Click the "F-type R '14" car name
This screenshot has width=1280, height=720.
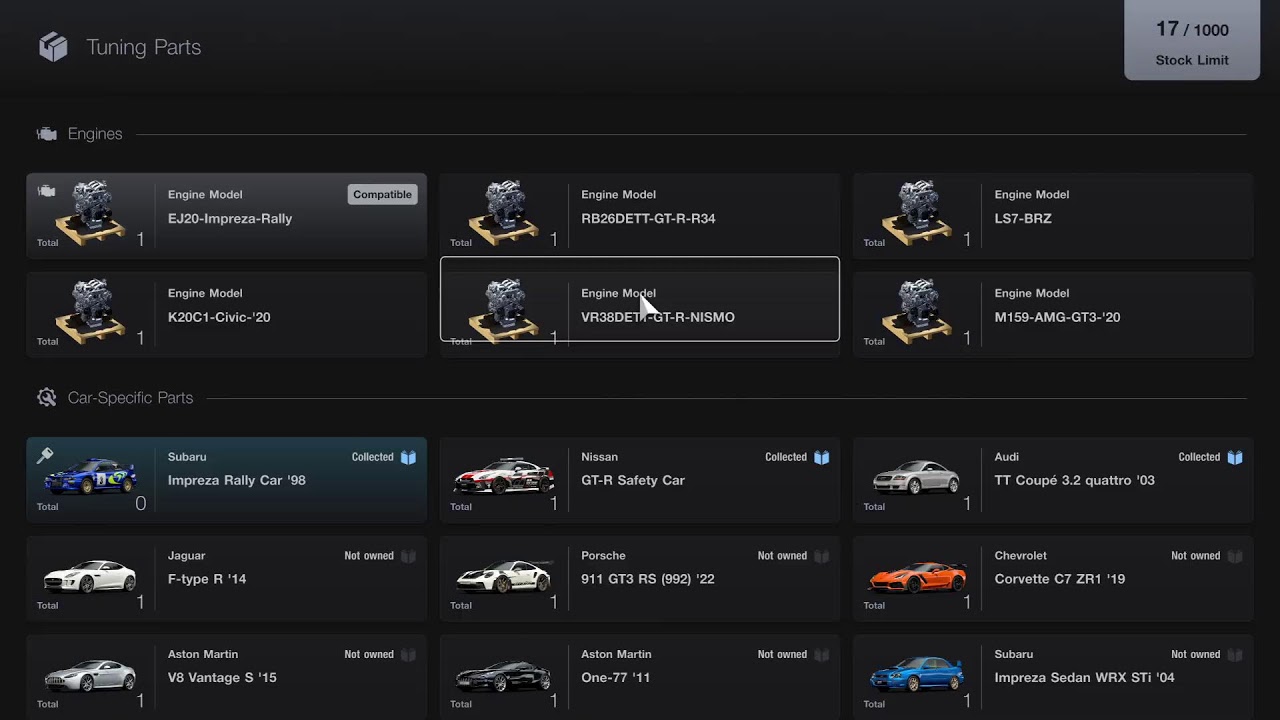(207, 580)
